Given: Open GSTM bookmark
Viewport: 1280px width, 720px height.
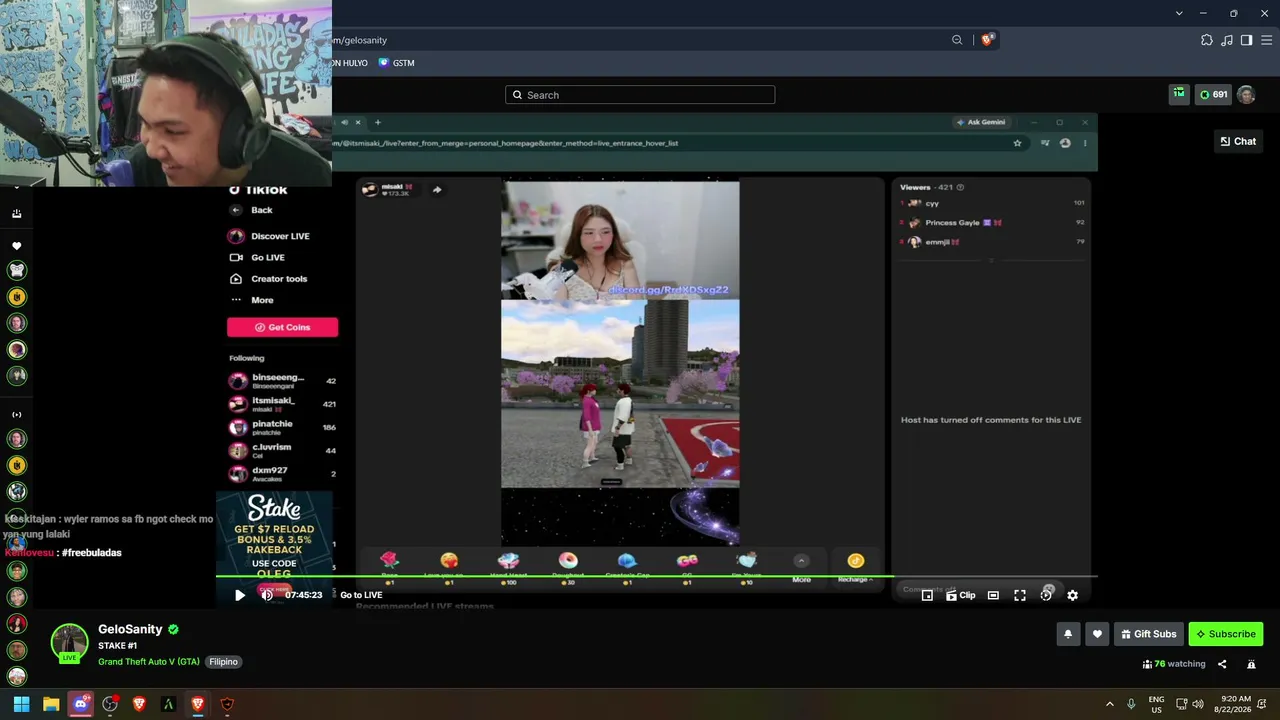Looking at the screenshot, I should point(396,63).
